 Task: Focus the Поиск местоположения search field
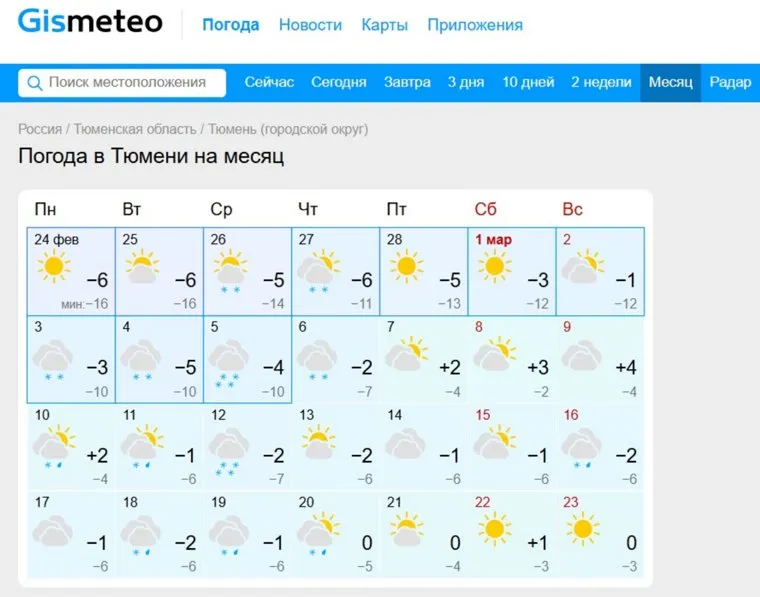coord(126,83)
